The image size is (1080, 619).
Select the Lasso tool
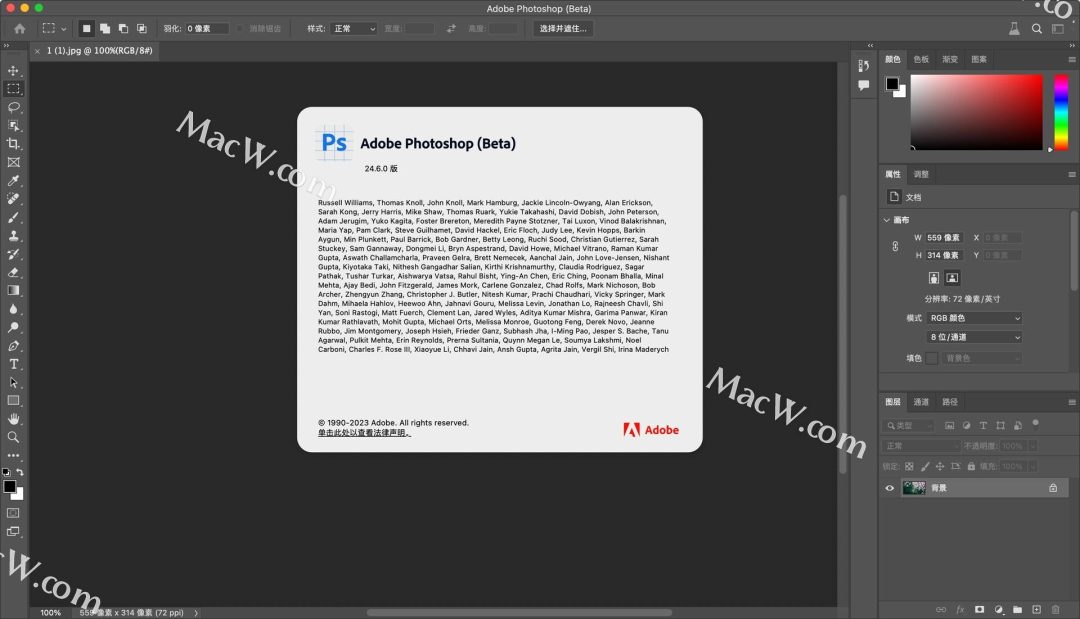(x=13, y=107)
